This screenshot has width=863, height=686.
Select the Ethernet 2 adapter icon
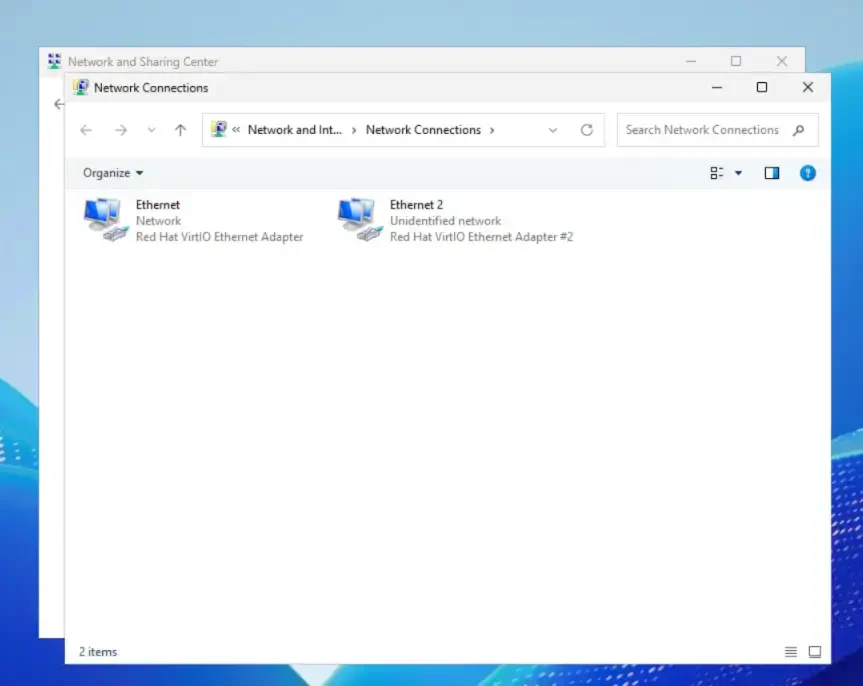(x=359, y=220)
